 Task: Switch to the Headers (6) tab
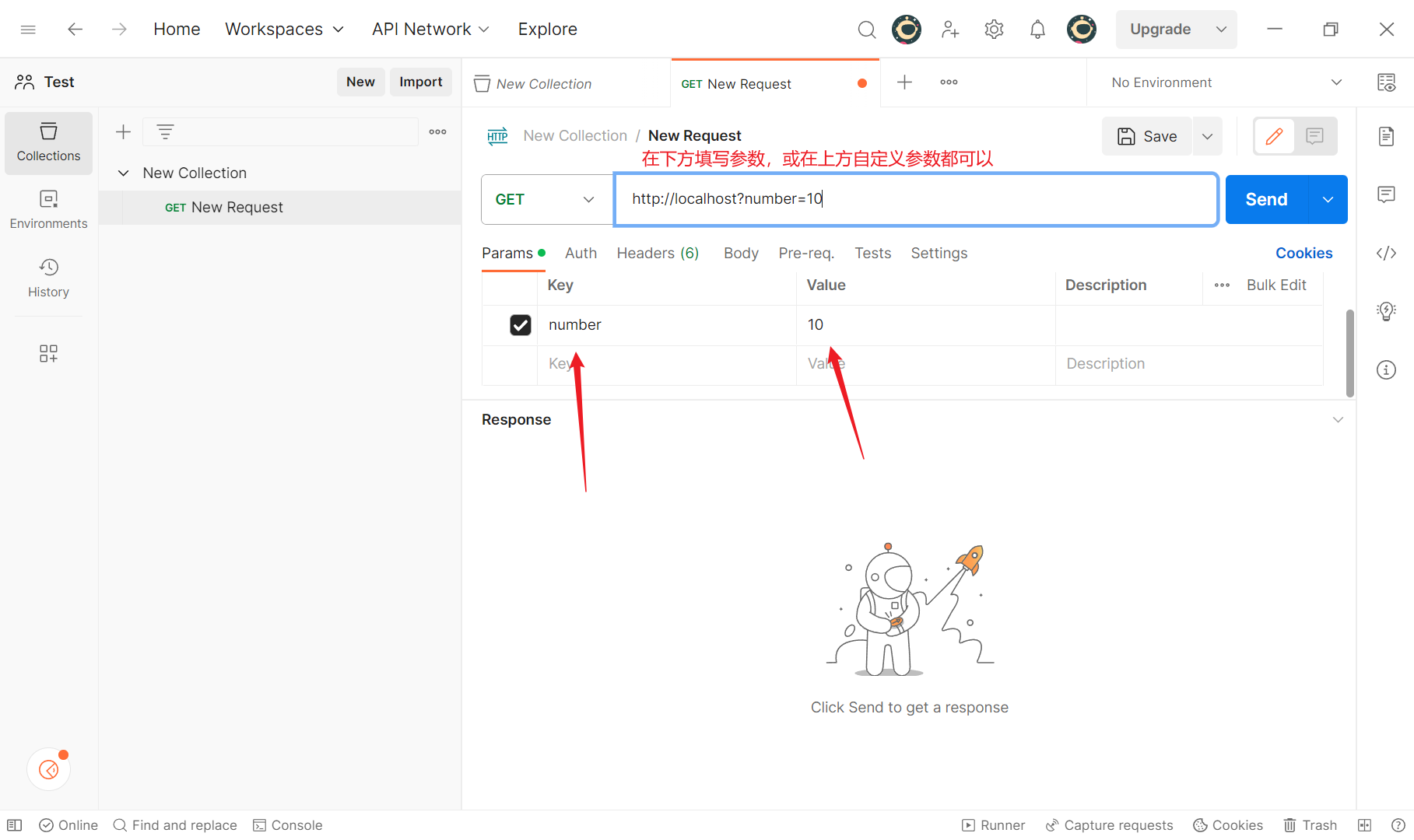[x=658, y=254]
